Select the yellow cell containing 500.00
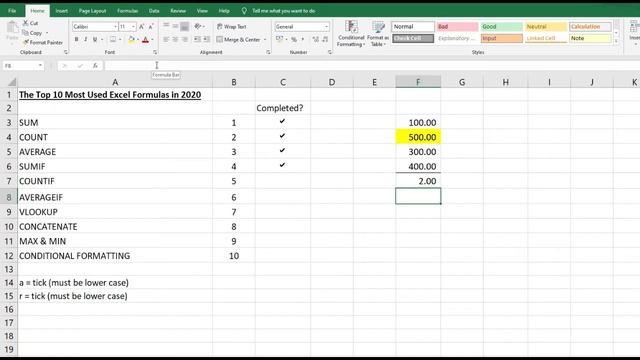Image resolution: width=640 pixels, height=360 pixels. click(x=418, y=137)
